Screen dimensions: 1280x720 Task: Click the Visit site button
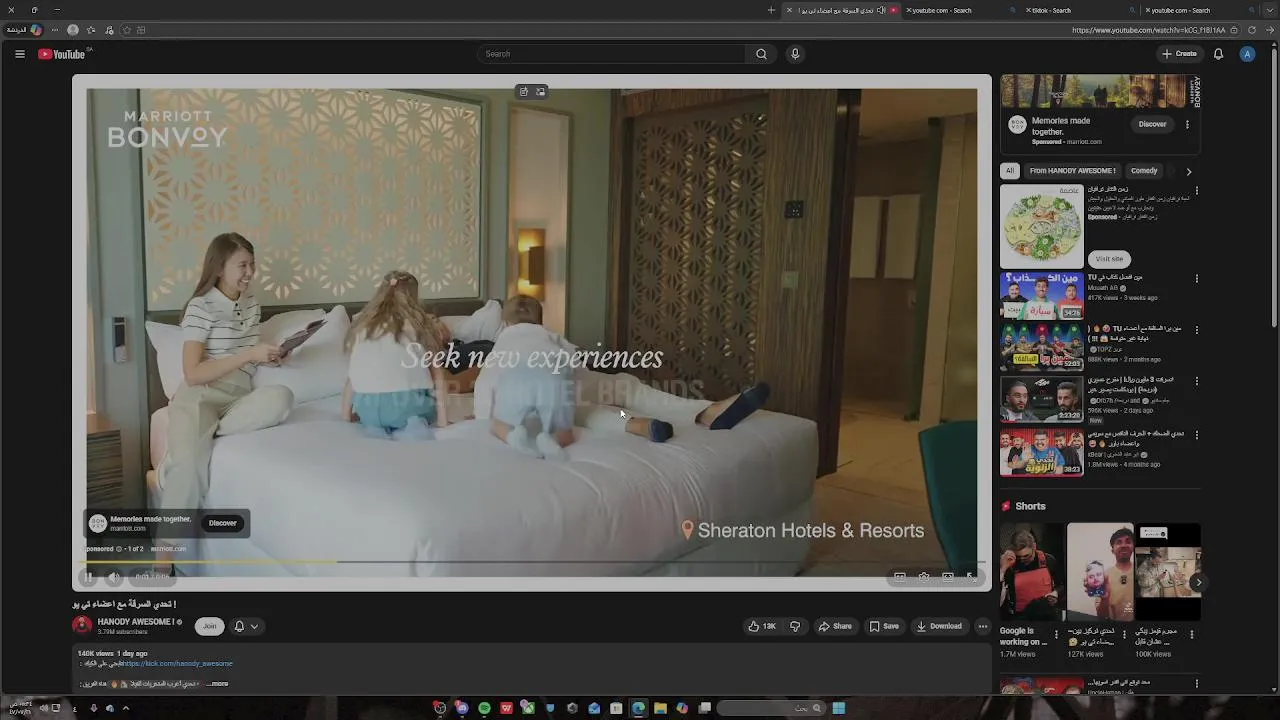tap(1109, 259)
